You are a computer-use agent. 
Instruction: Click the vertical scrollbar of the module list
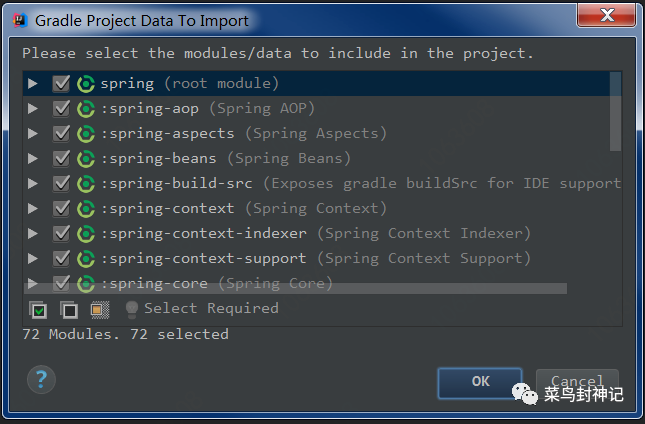click(x=615, y=112)
